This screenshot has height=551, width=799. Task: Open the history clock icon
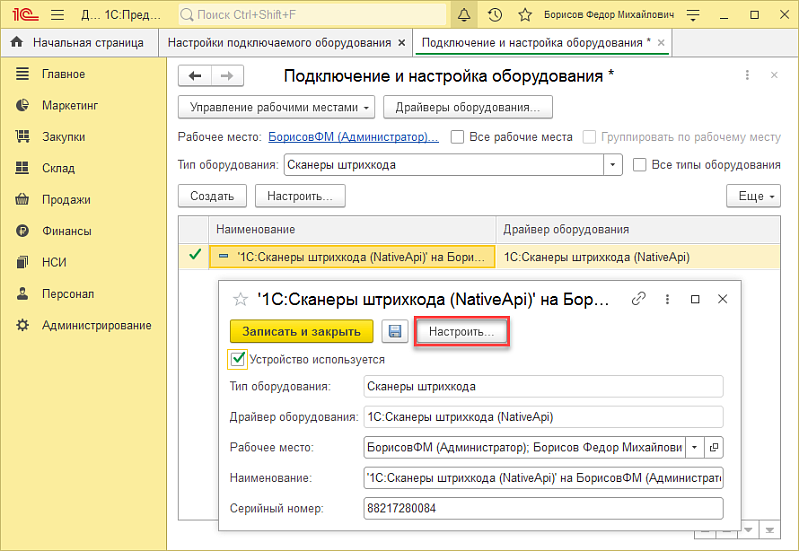coord(495,15)
